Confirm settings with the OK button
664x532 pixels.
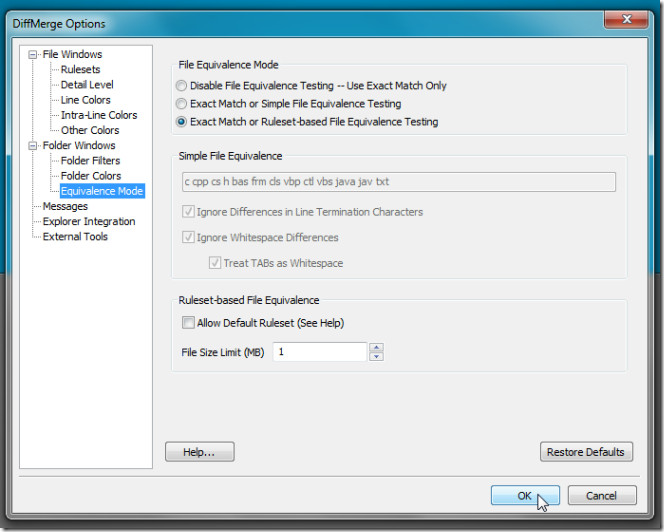(x=525, y=496)
